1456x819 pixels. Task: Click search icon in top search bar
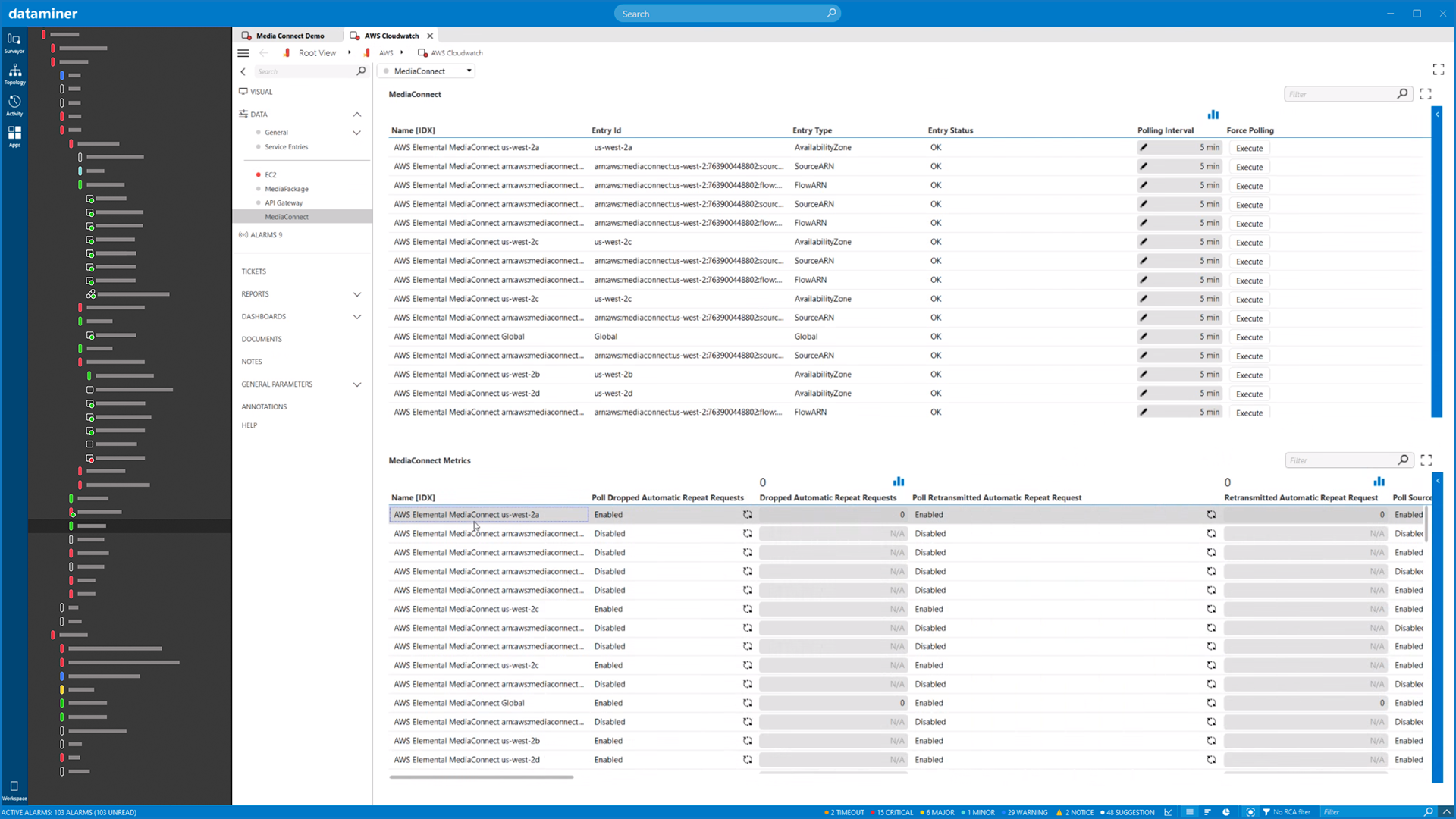tap(831, 13)
